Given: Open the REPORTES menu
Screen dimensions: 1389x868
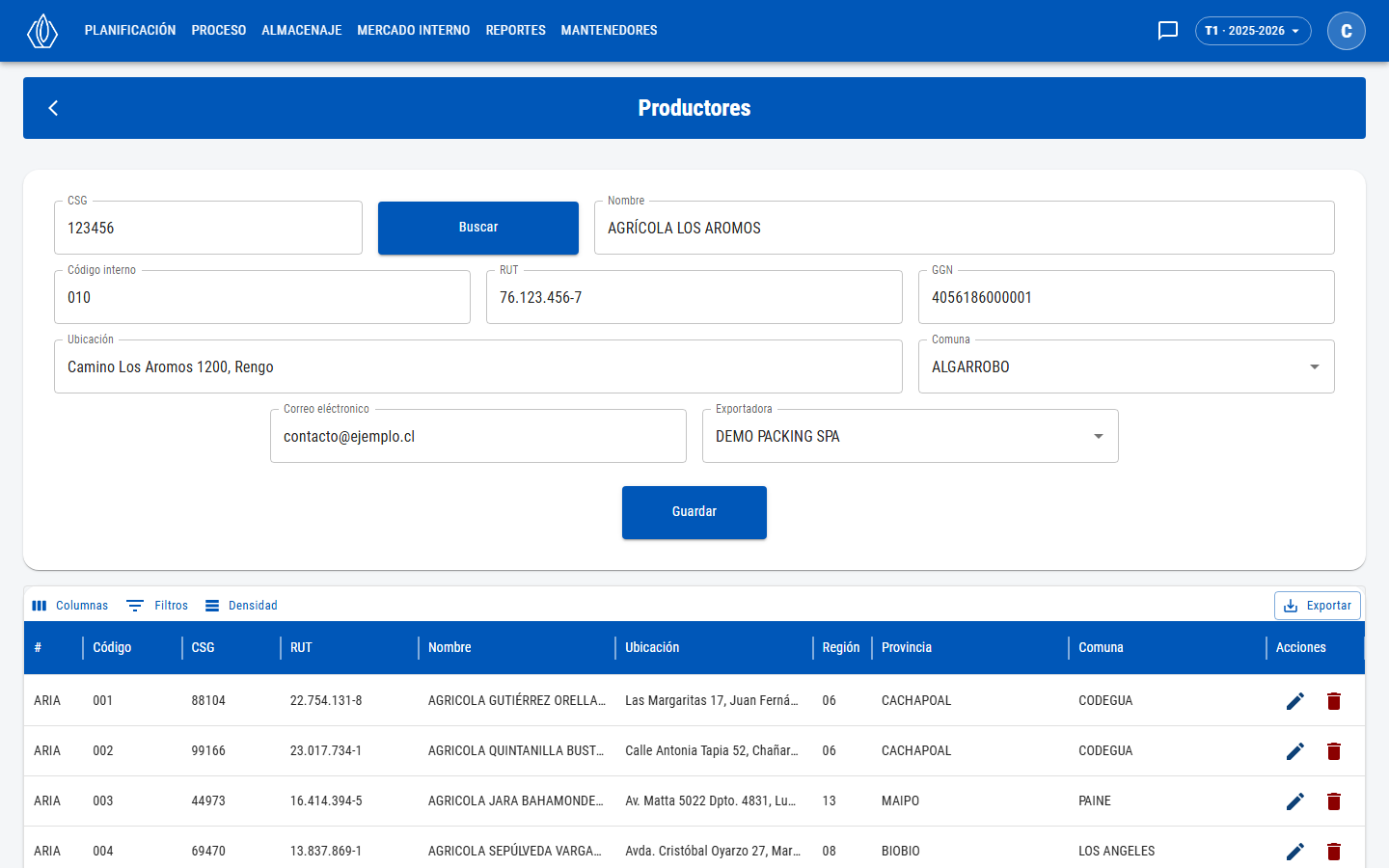Looking at the screenshot, I should click(516, 31).
